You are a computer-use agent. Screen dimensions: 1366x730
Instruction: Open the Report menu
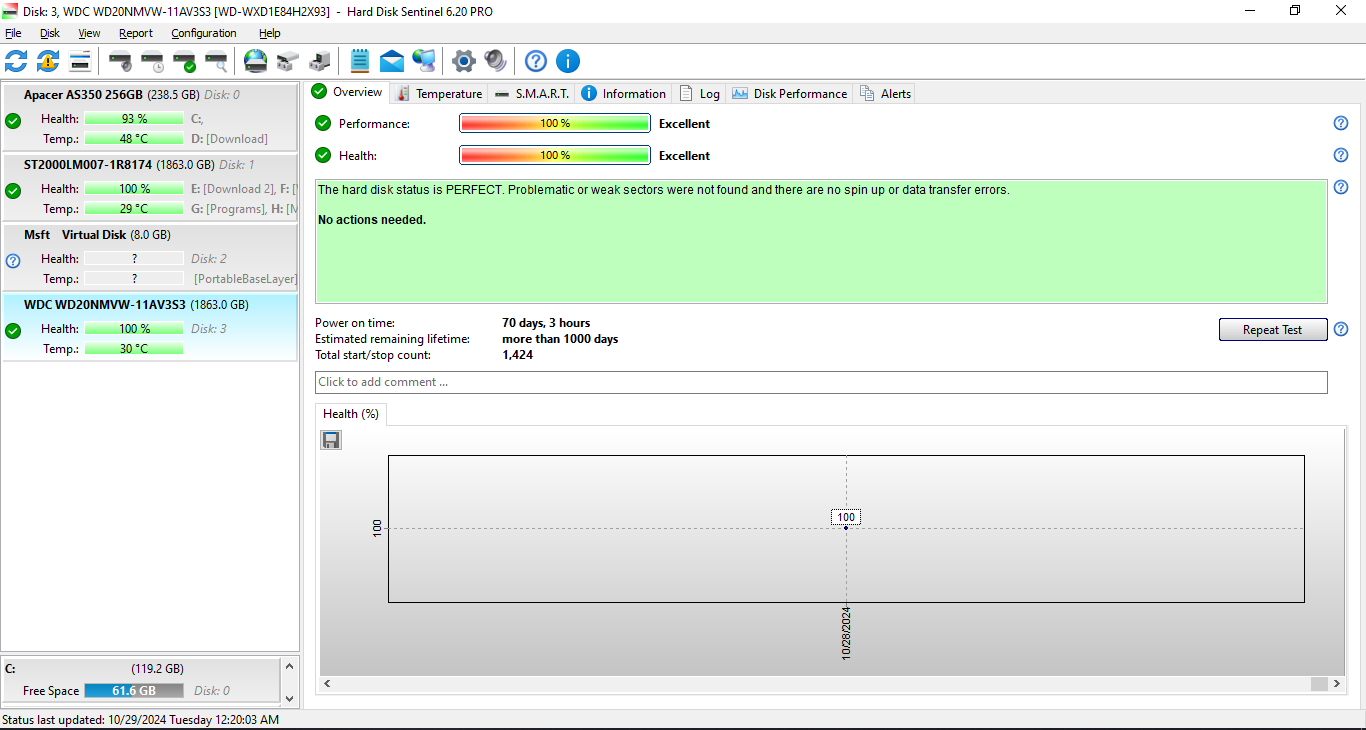coord(136,33)
